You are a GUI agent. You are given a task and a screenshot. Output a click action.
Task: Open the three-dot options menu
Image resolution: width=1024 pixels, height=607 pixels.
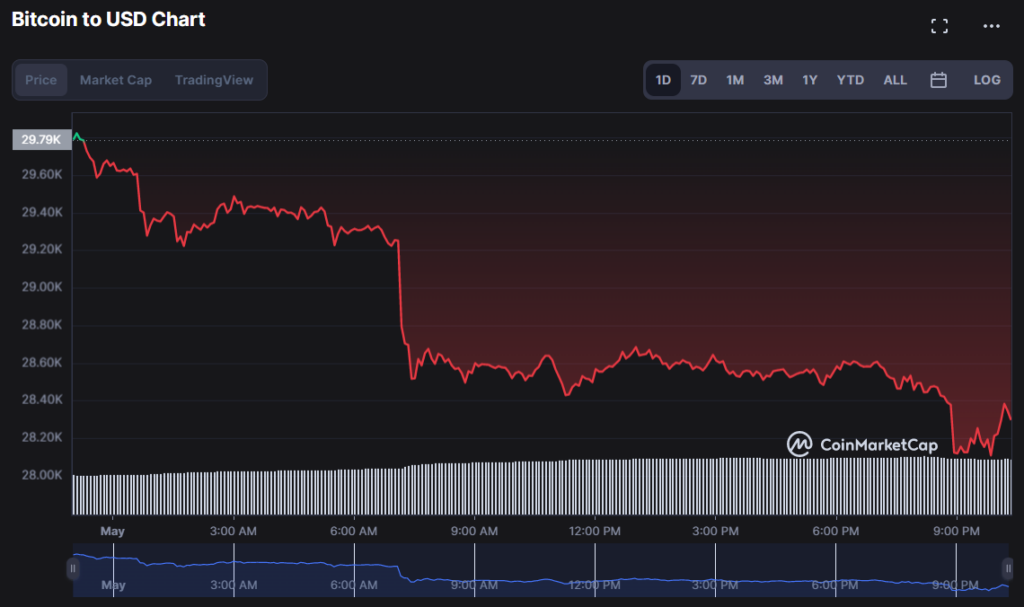[993, 25]
